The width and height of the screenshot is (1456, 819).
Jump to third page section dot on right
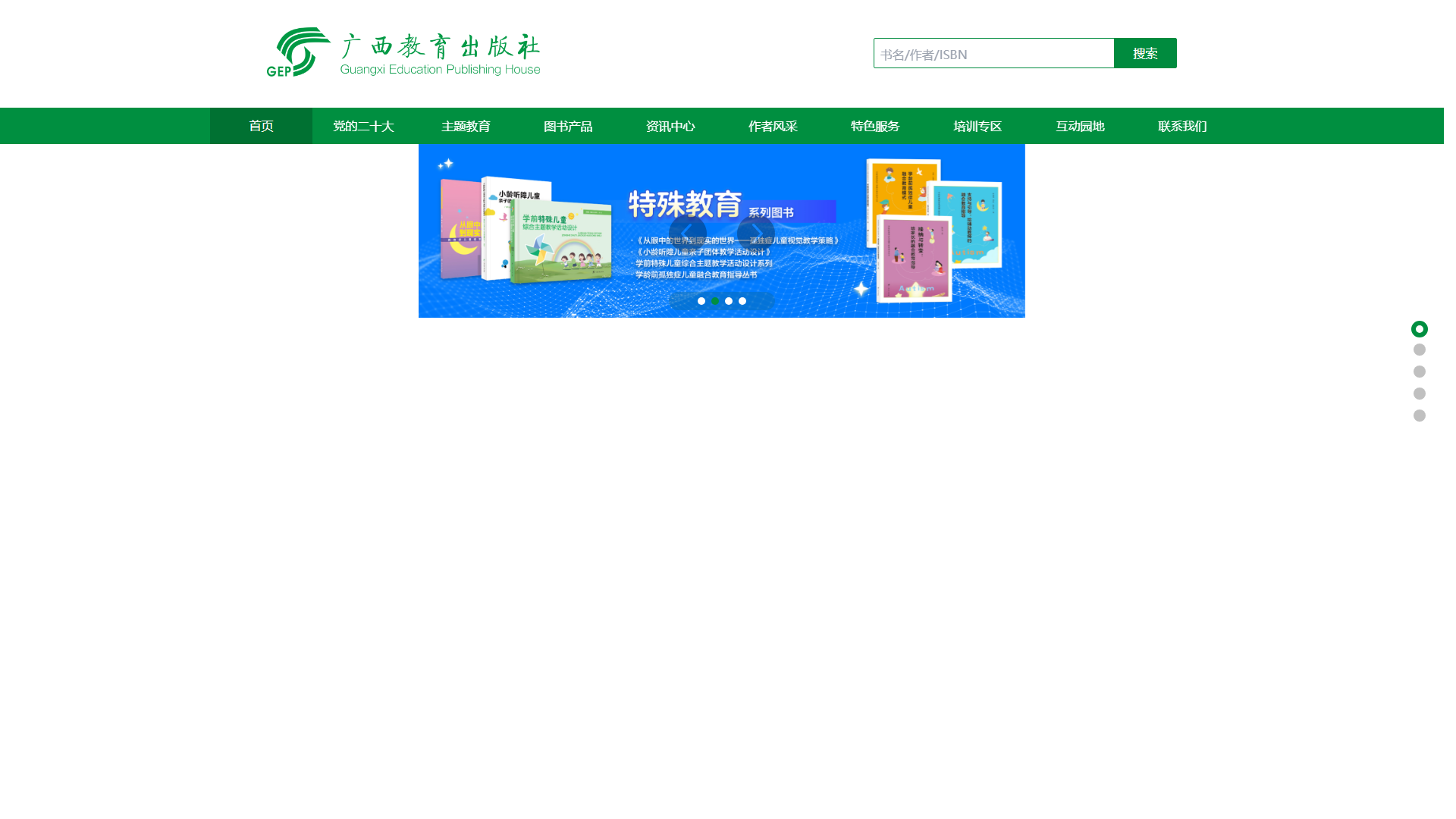click(1419, 372)
